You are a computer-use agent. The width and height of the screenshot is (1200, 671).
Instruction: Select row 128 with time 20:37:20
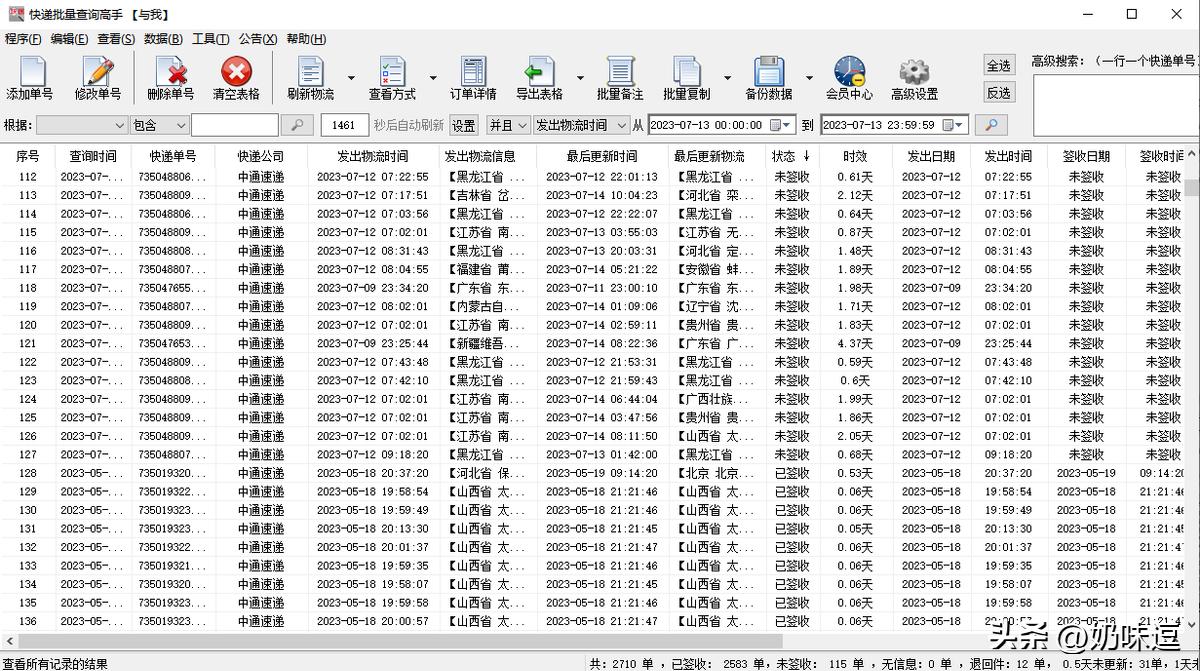pos(592,473)
